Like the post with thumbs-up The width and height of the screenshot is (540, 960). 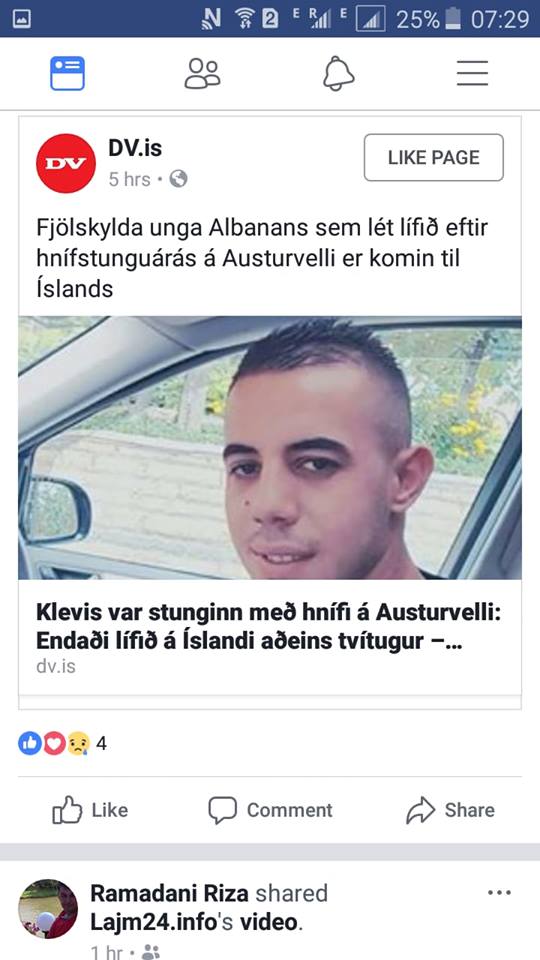point(90,810)
